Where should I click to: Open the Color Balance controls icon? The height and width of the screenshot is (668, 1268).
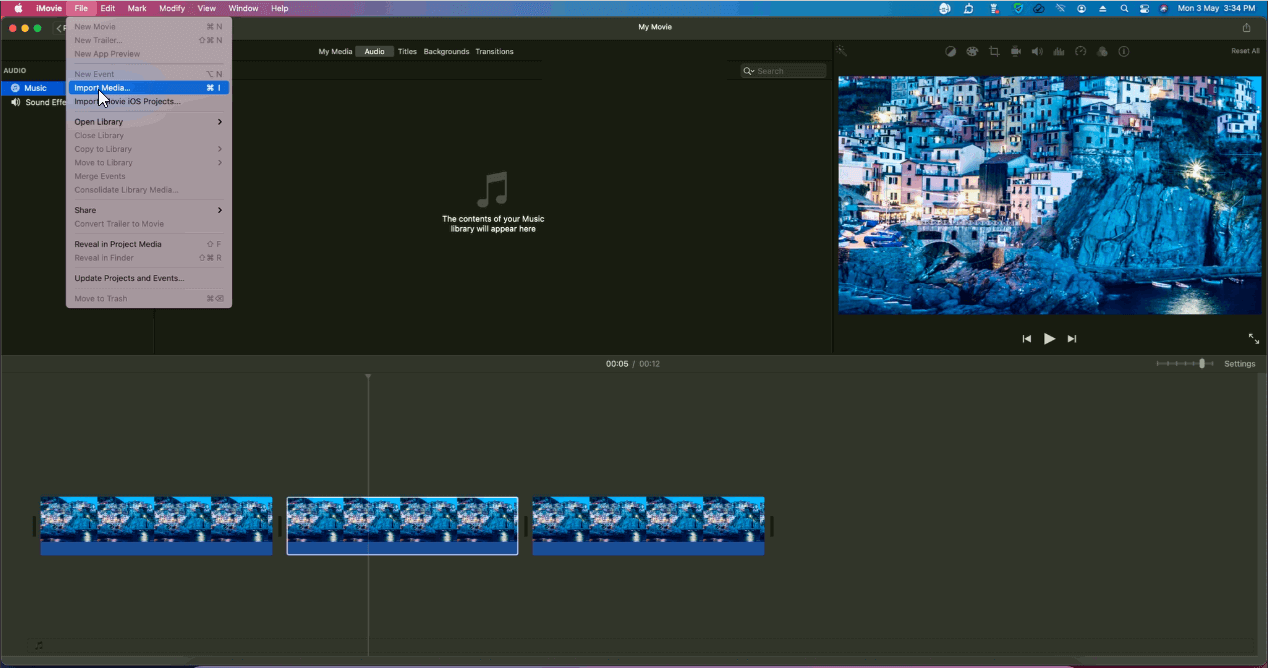(x=950, y=51)
